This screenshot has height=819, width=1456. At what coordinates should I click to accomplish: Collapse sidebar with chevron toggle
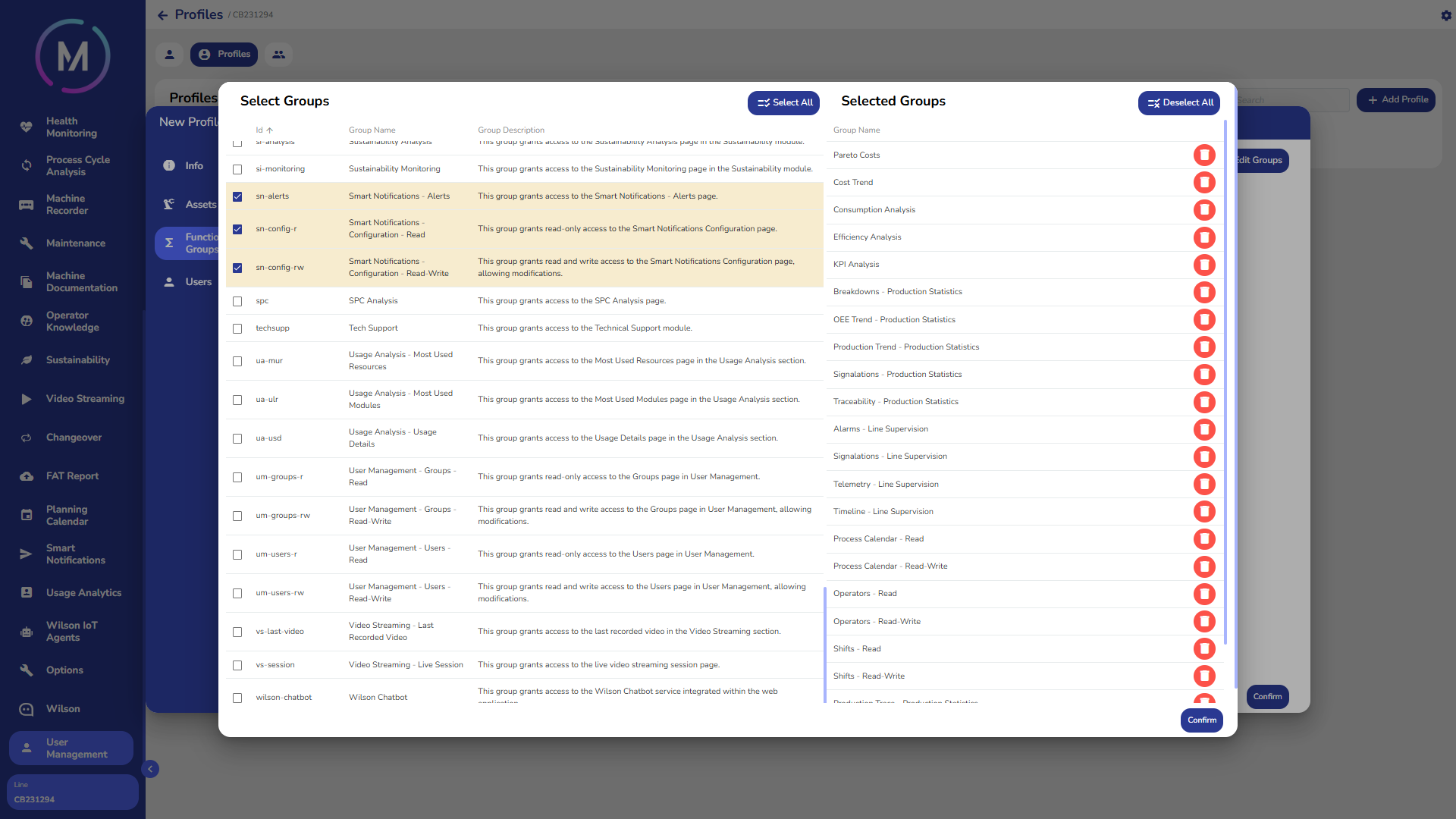(150, 769)
